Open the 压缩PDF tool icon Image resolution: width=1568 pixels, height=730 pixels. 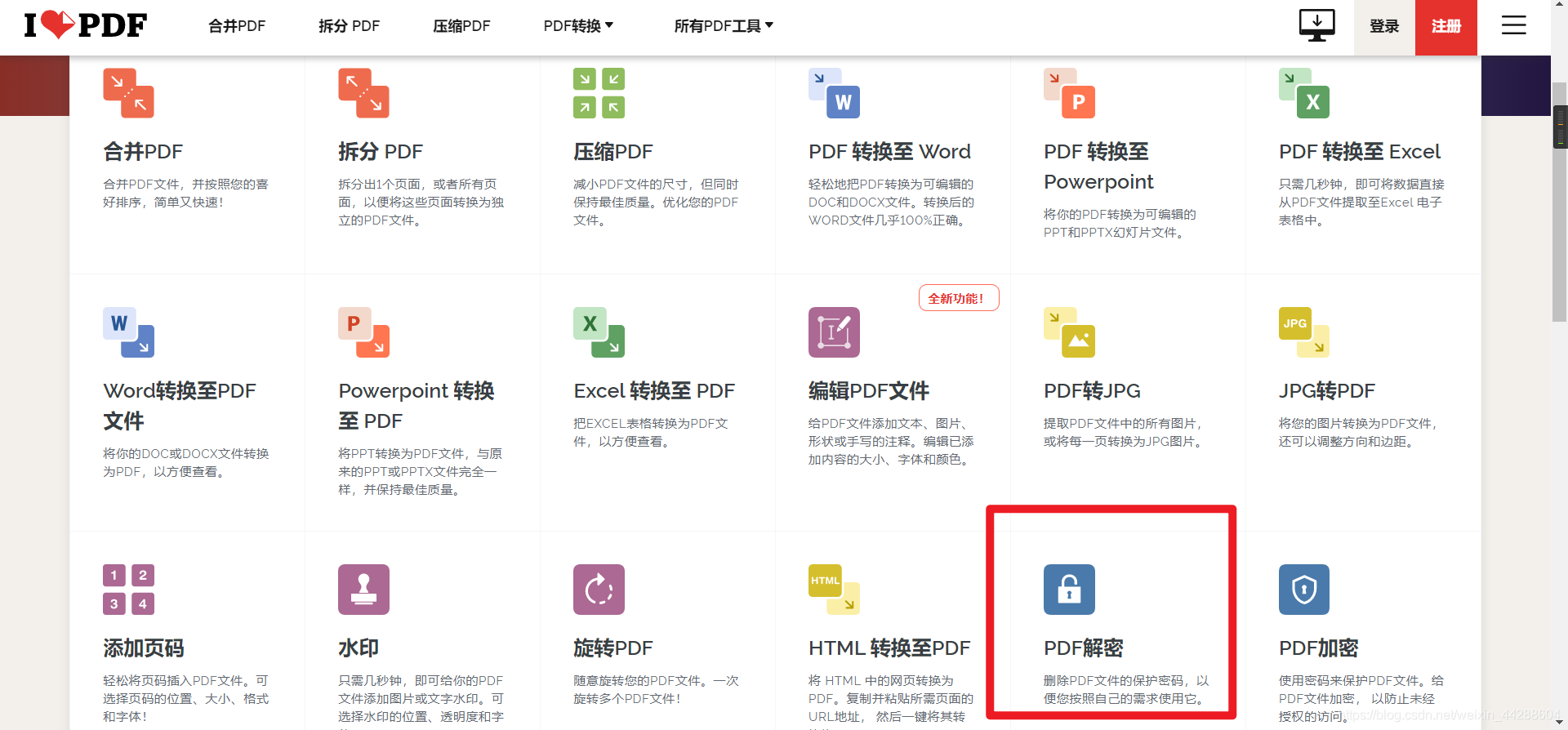(599, 93)
